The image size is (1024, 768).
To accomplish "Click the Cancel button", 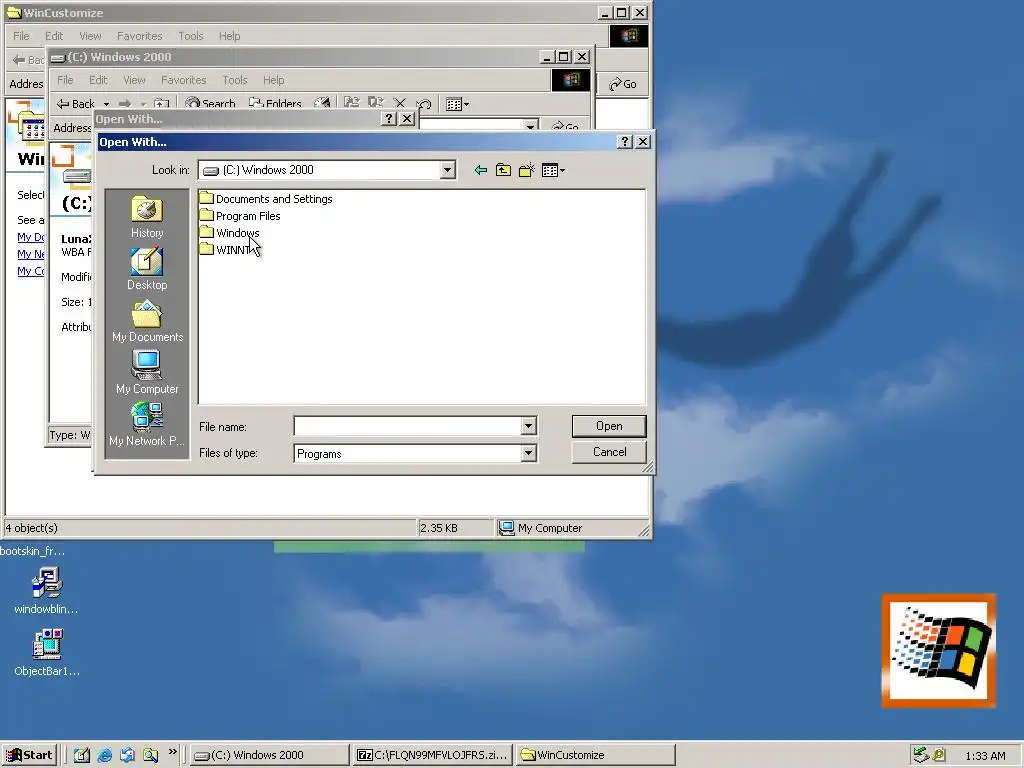I will pos(609,452).
